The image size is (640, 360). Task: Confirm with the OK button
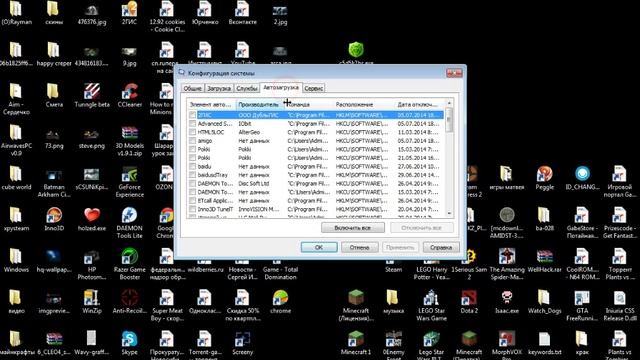[319, 247]
